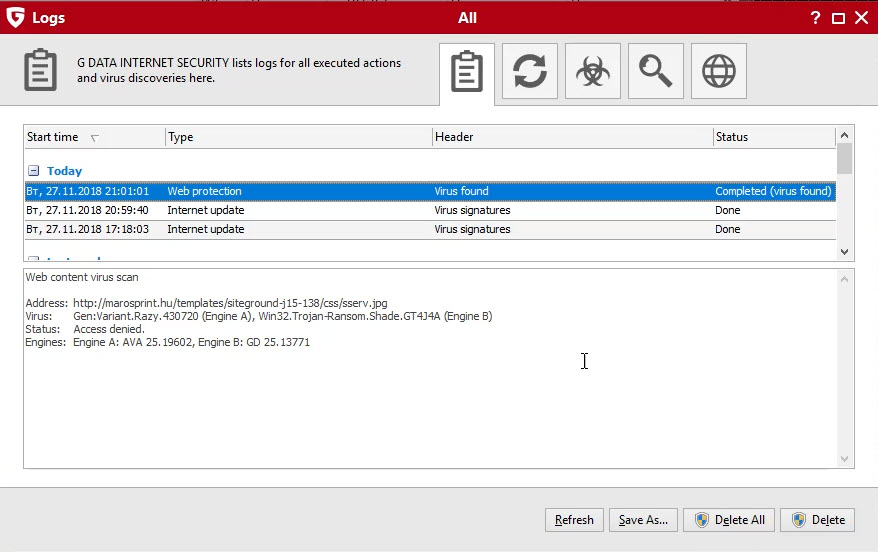This screenshot has height=552, width=878.
Task: Open web protection logs via globe icon
Action: click(x=718, y=71)
